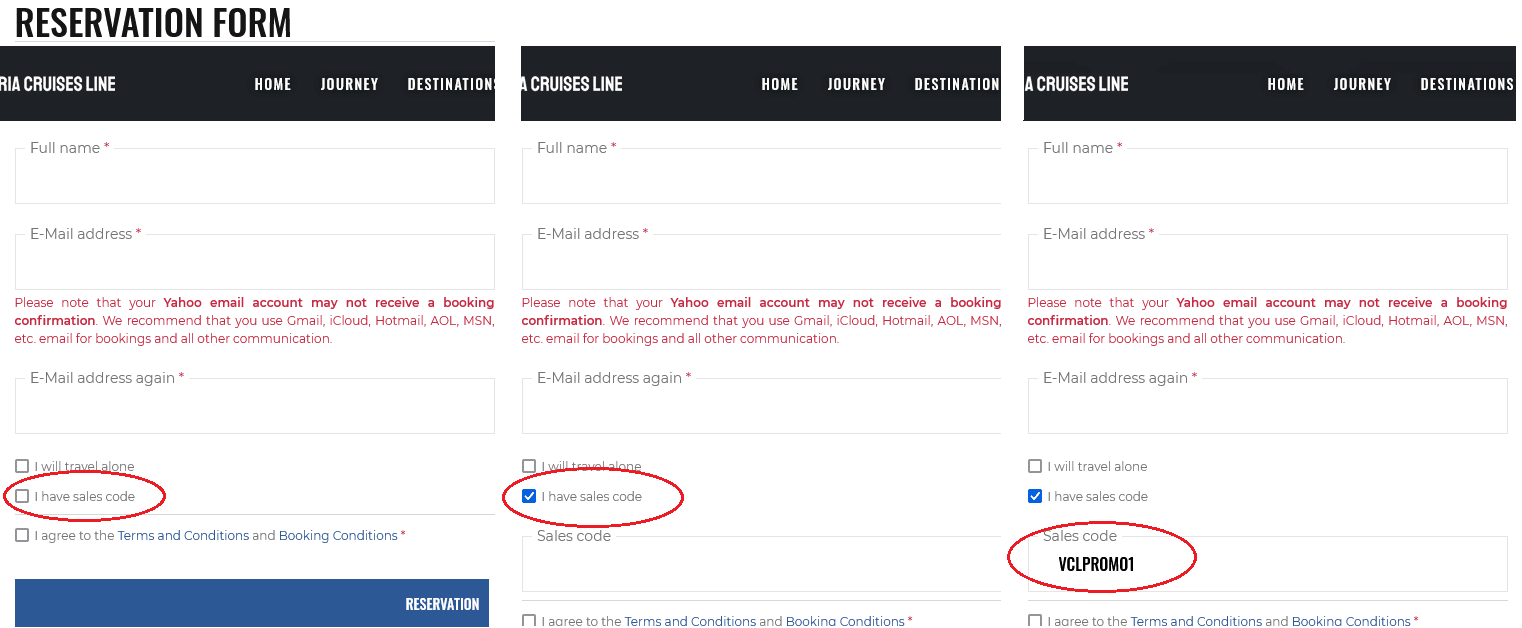1522x628 pixels.
Task: Click the Yahoo email warning text in the third form
Action: pyautogui.click(x=1268, y=320)
